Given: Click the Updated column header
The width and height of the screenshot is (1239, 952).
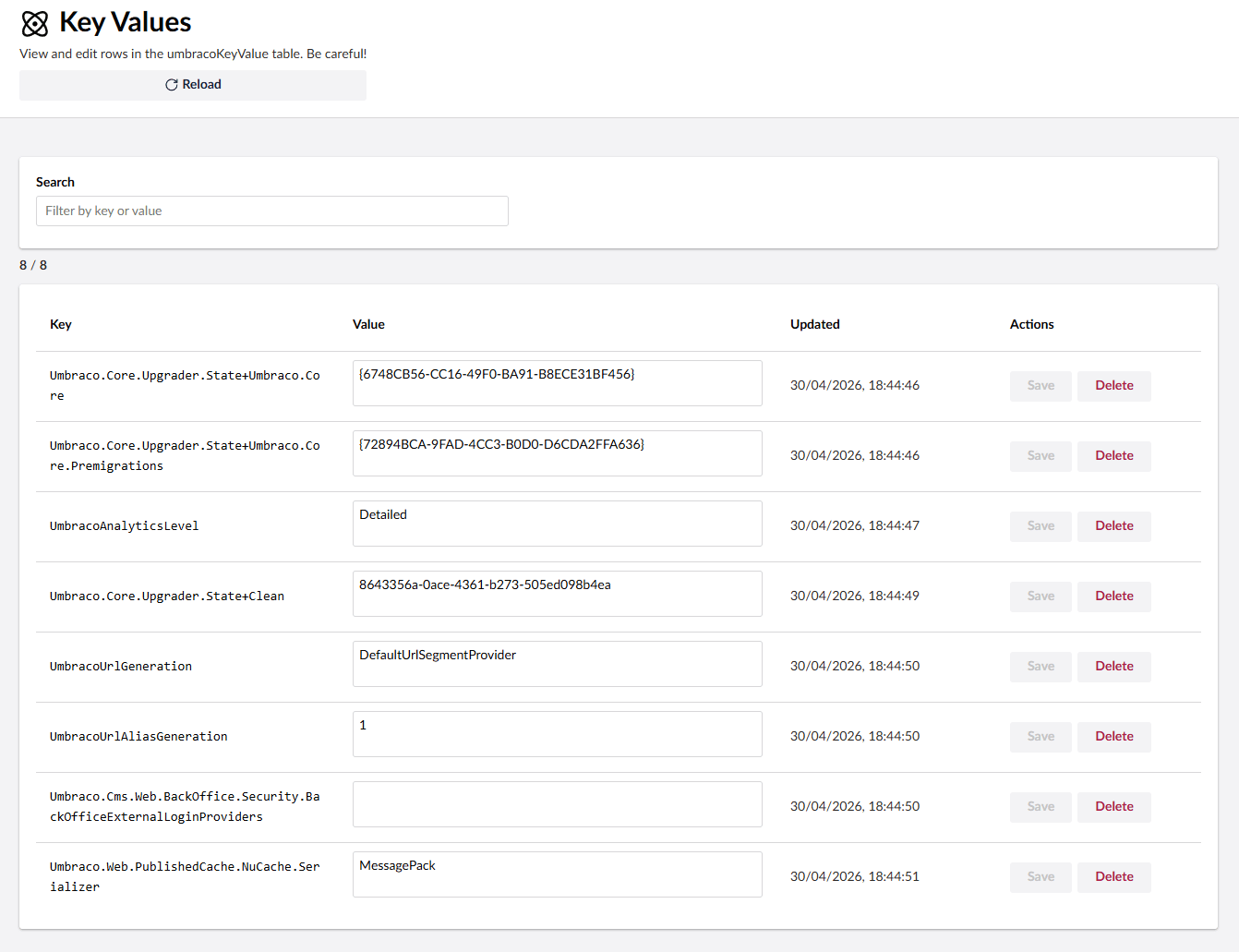Looking at the screenshot, I should 815,324.
